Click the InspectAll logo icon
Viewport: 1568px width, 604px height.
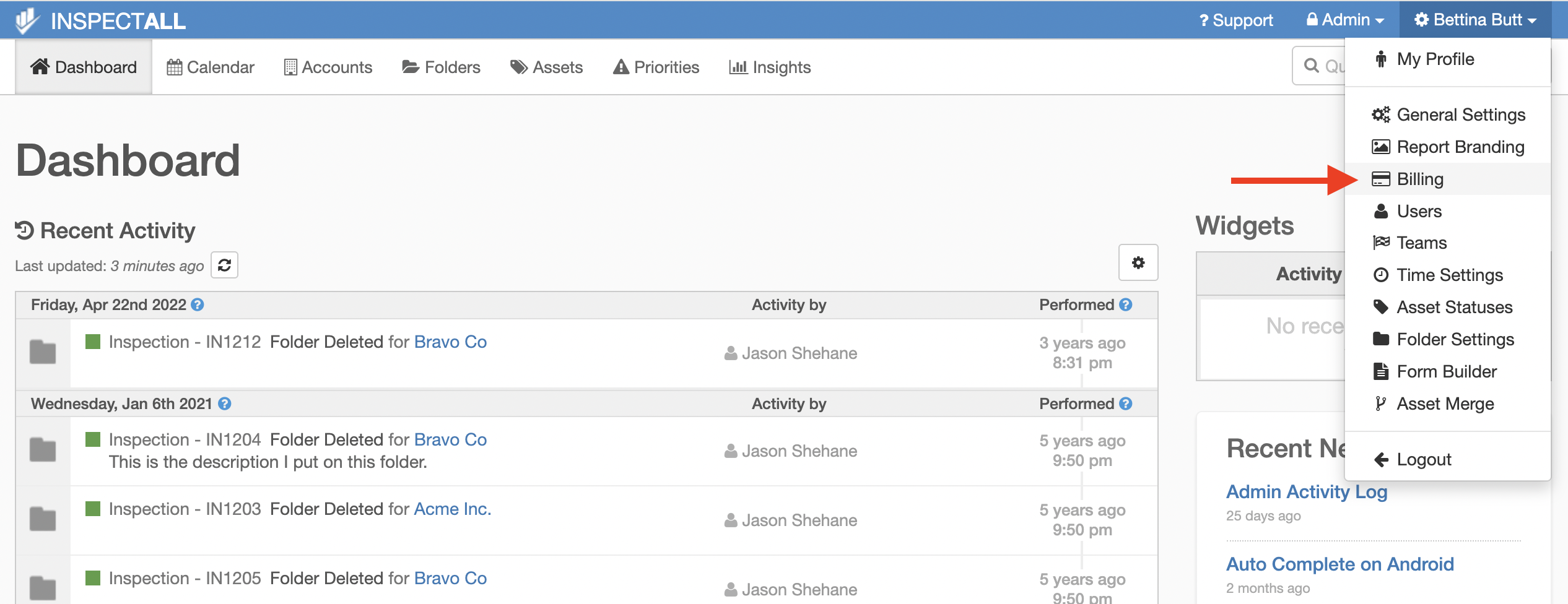[x=27, y=20]
